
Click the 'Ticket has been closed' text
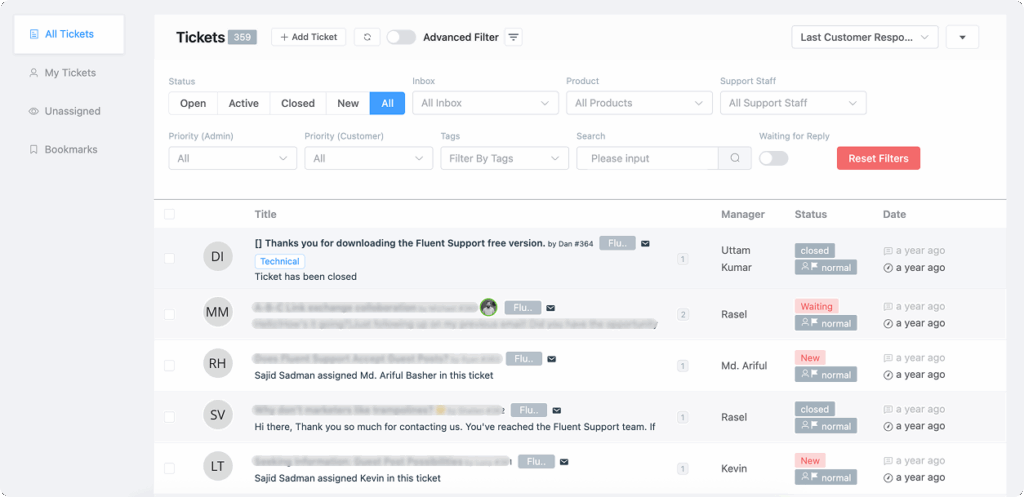(306, 276)
